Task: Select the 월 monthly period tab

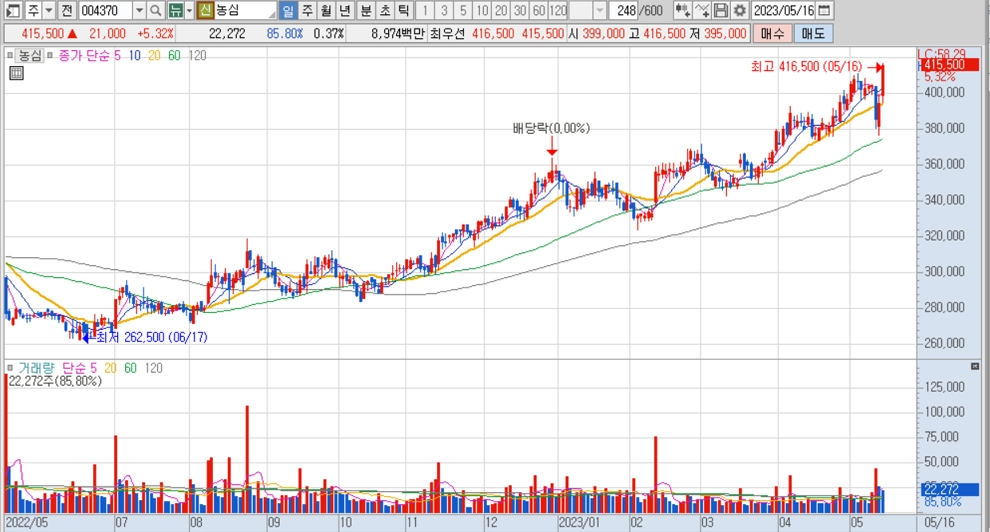Action: 326,10
